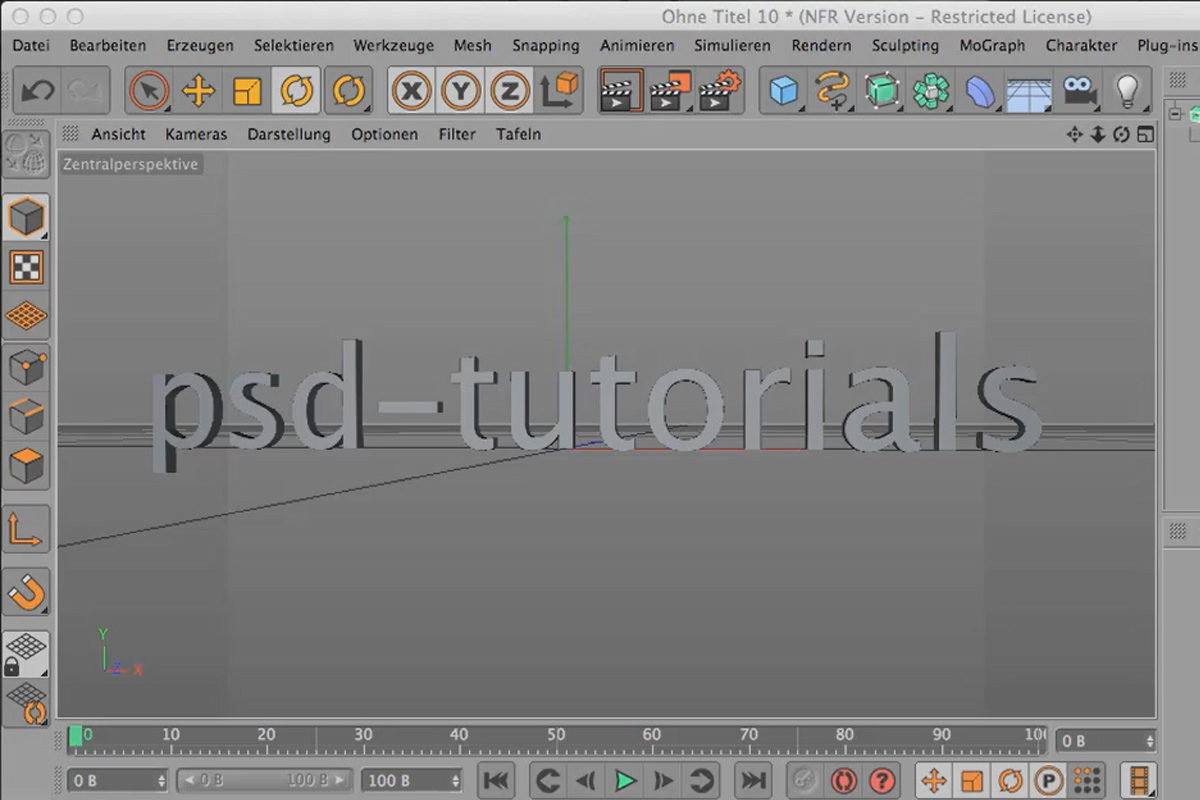Open viewport Darstellung menu
The height and width of the screenshot is (800, 1200).
[x=289, y=134]
